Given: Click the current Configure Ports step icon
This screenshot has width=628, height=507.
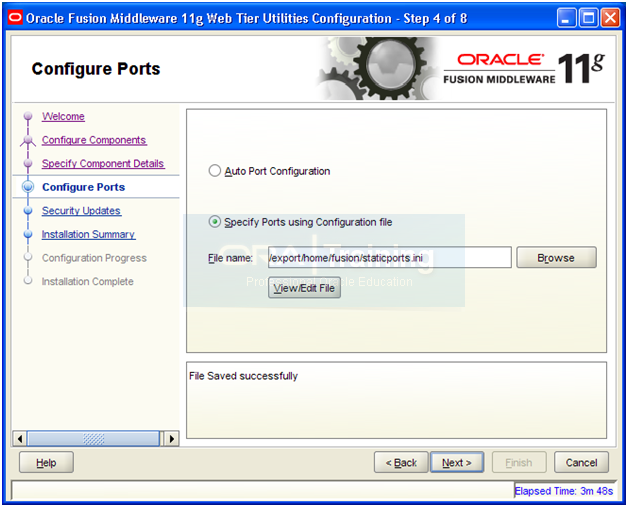Looking at the screenshot, I should (x=28, y=187).
